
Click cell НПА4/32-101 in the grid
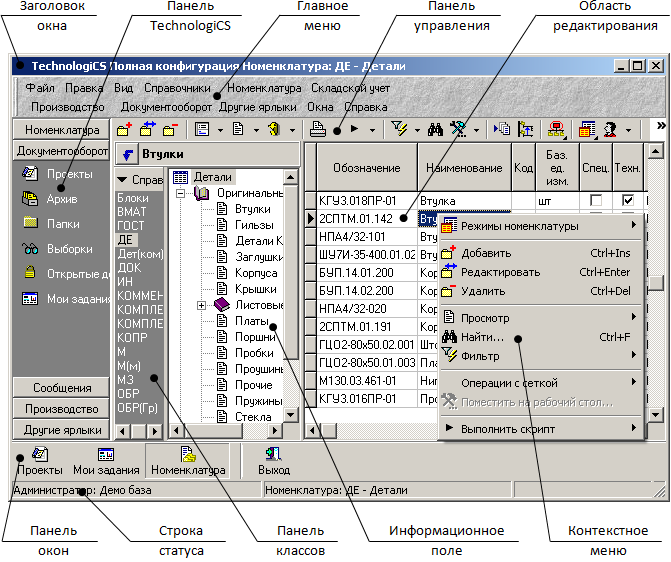367,237
